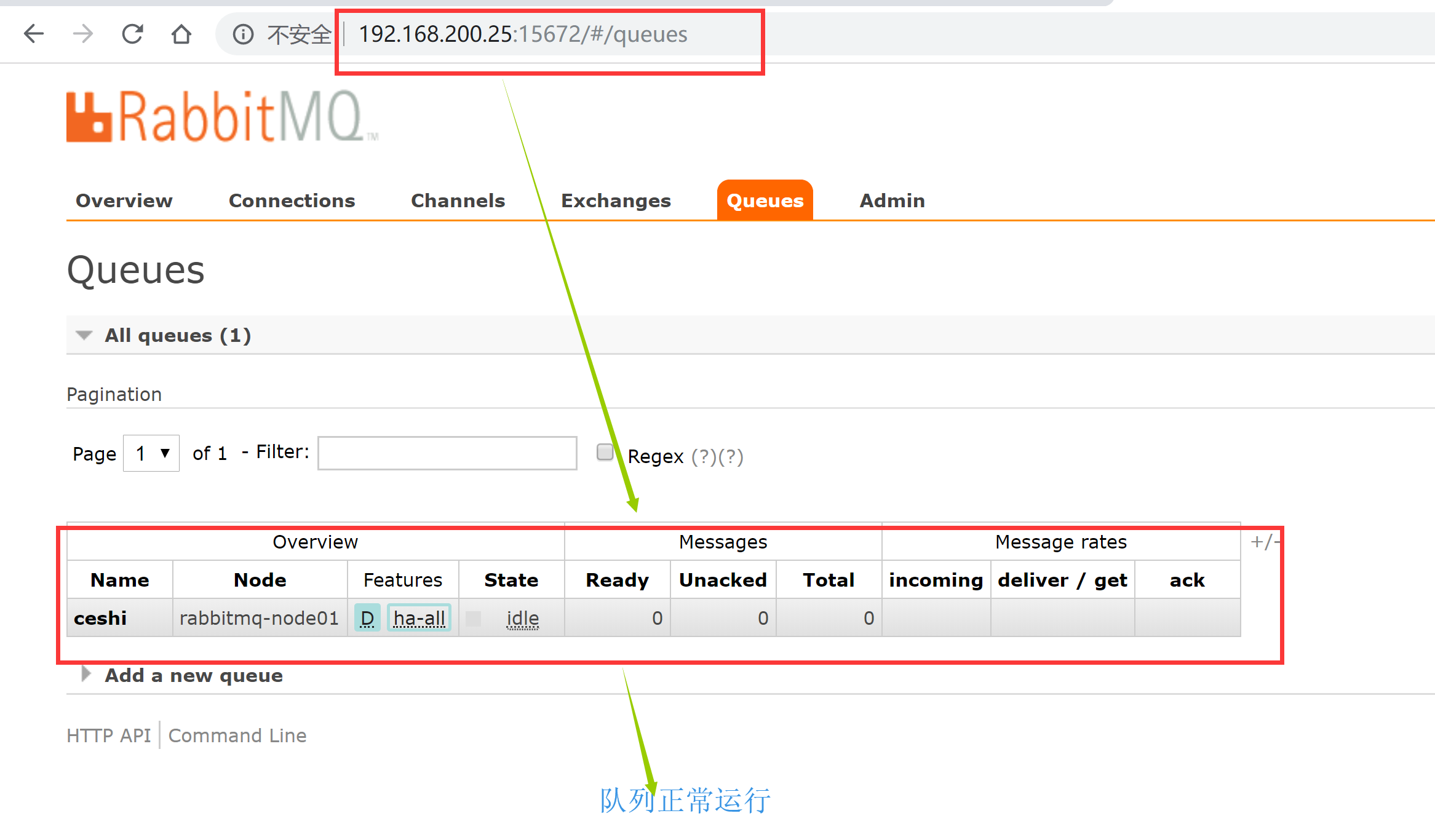The height and width of the screenshot is (840, 1435).
Task: Reload the page with refresh icon
Action: [x=132, y=34]
